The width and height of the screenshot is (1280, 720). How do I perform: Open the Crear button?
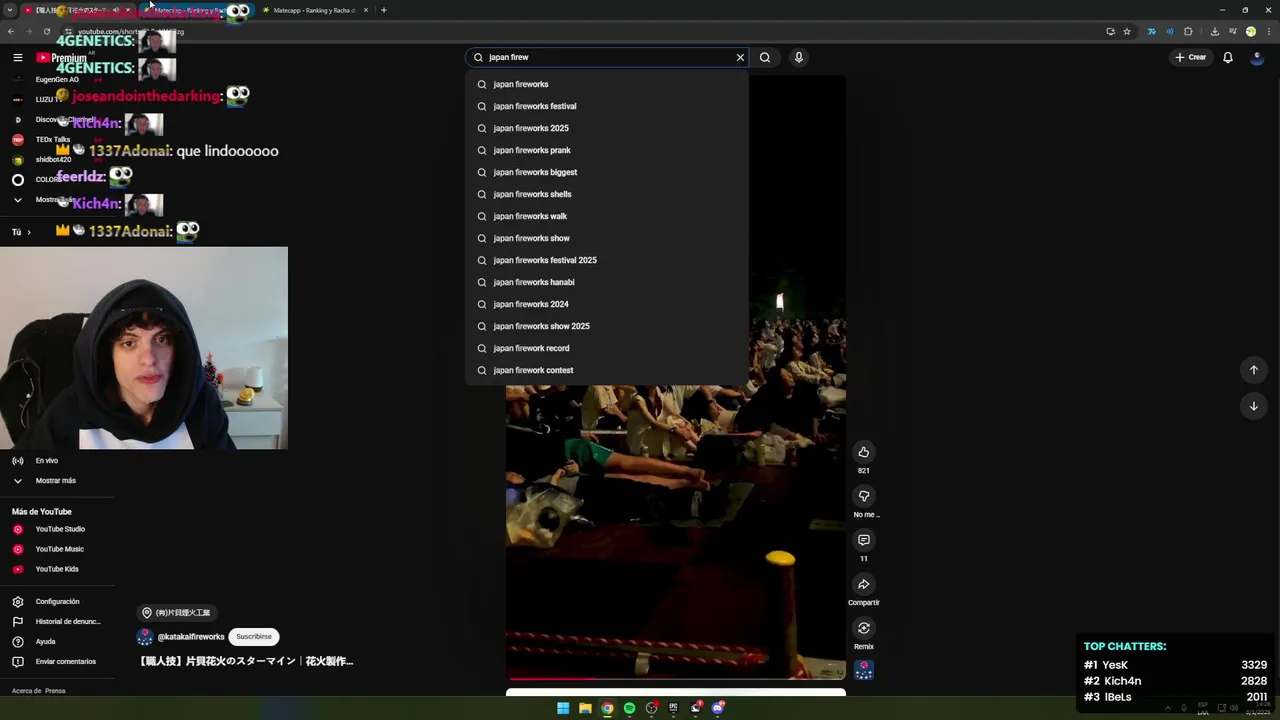point(1190,57)
